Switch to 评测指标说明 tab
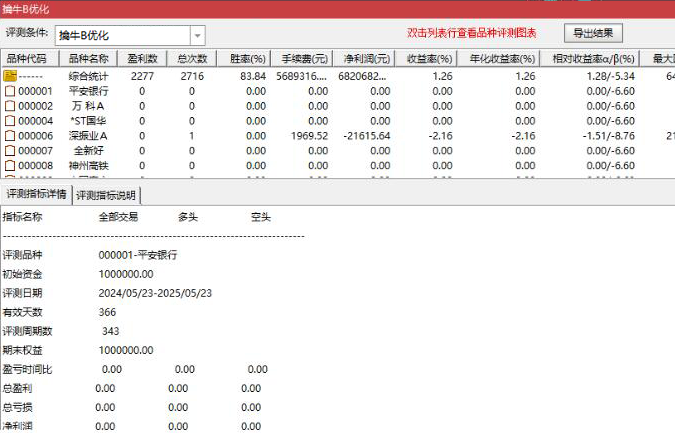 pos(106,196)
